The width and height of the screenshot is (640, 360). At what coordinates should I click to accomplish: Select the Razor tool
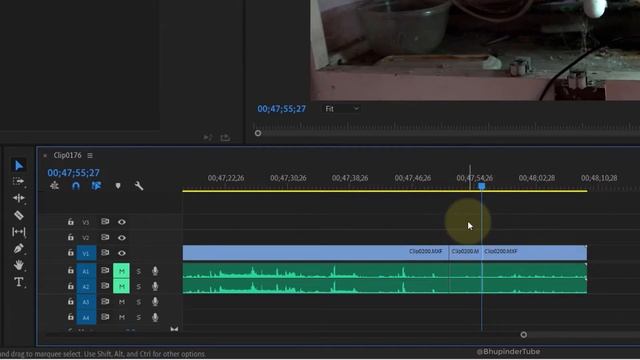point(19,215)
